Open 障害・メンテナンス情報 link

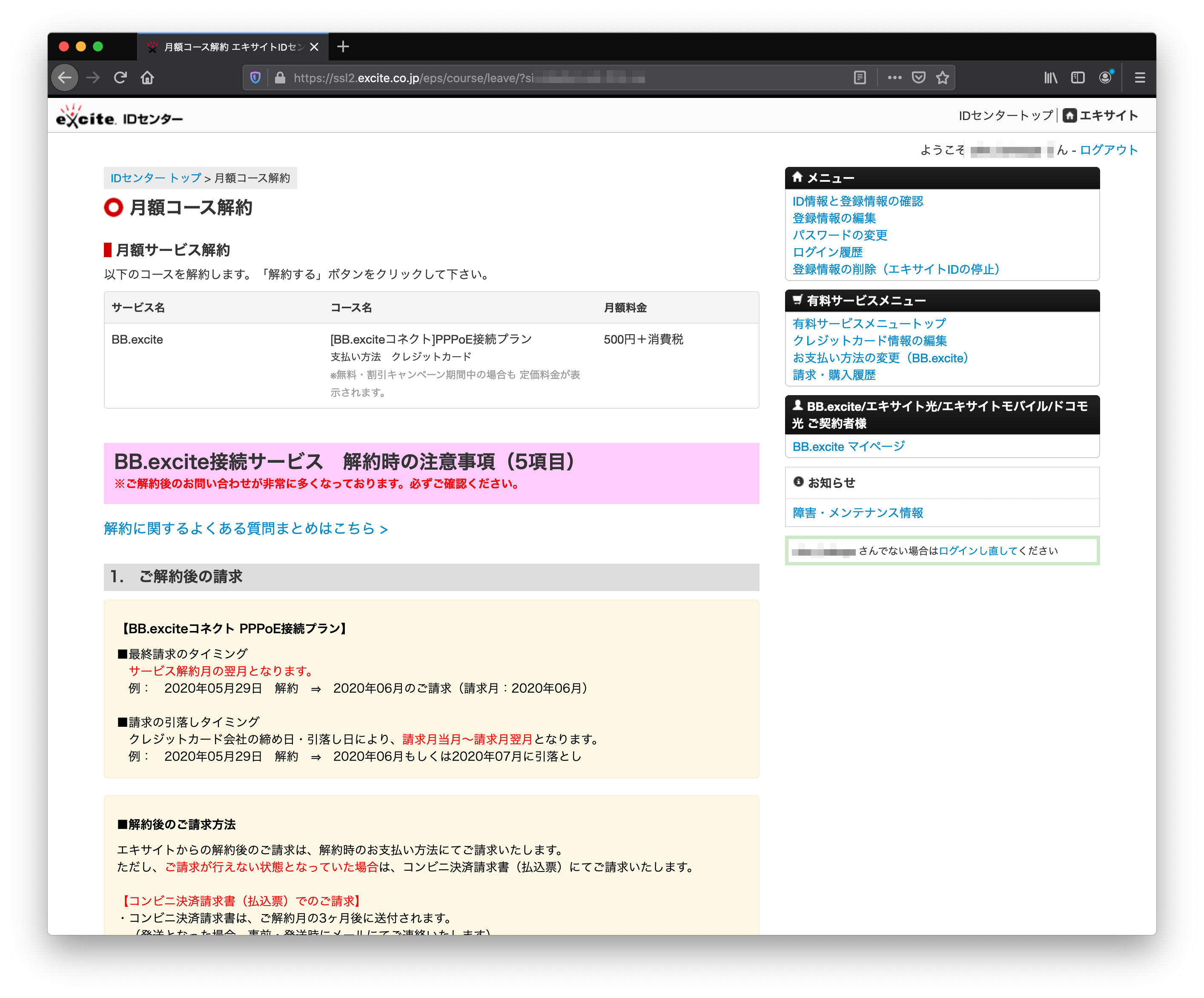pyautogui.click(x=858, y=513)
